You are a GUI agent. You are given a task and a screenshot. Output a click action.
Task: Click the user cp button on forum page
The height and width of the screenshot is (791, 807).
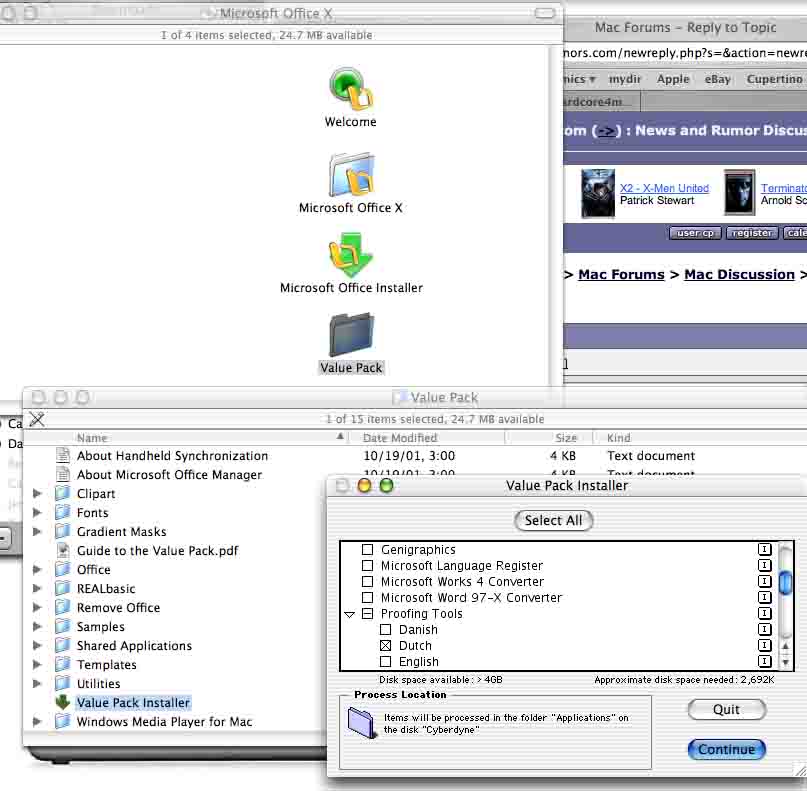tap(695, 233)
